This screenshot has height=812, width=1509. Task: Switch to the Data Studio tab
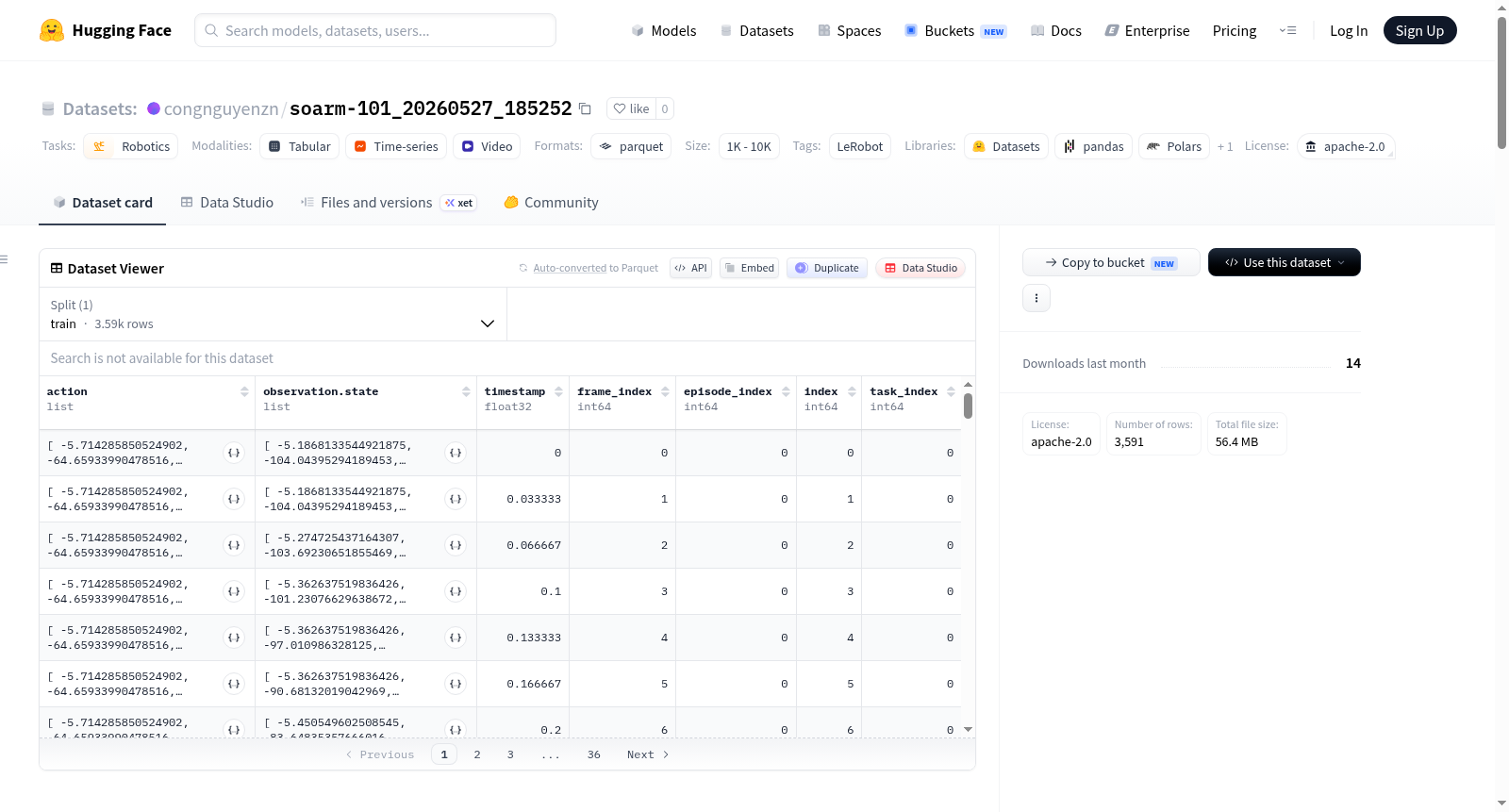(x=227, y=202)
